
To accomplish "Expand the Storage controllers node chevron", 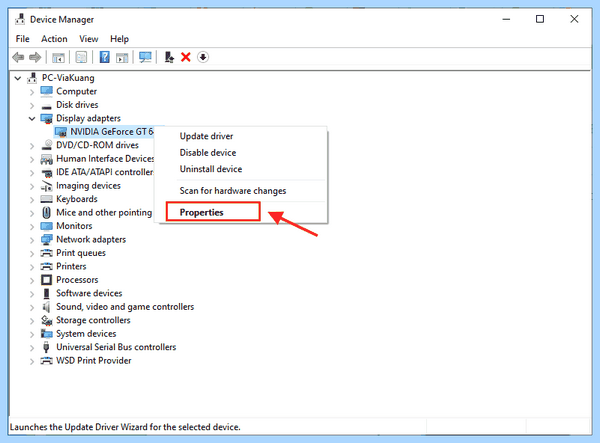I will tap(32, 321).
